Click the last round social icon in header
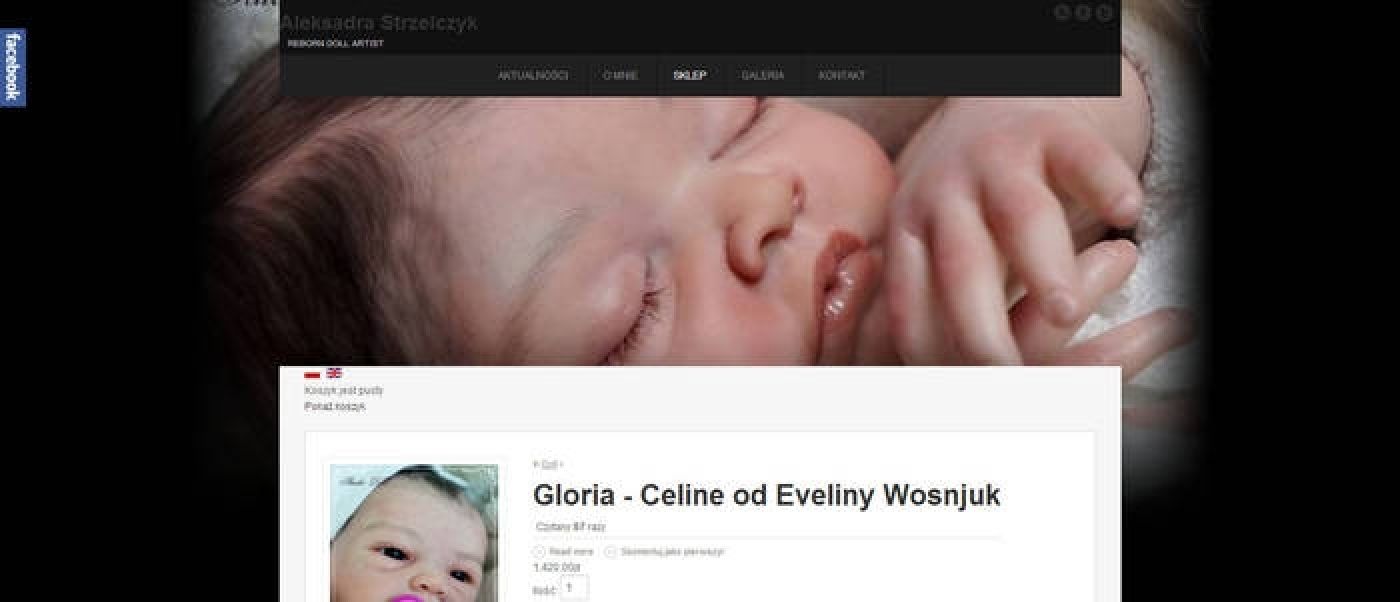This screenshot has width=1400, height=602. pyautogui.click(x=1104, y=13)
